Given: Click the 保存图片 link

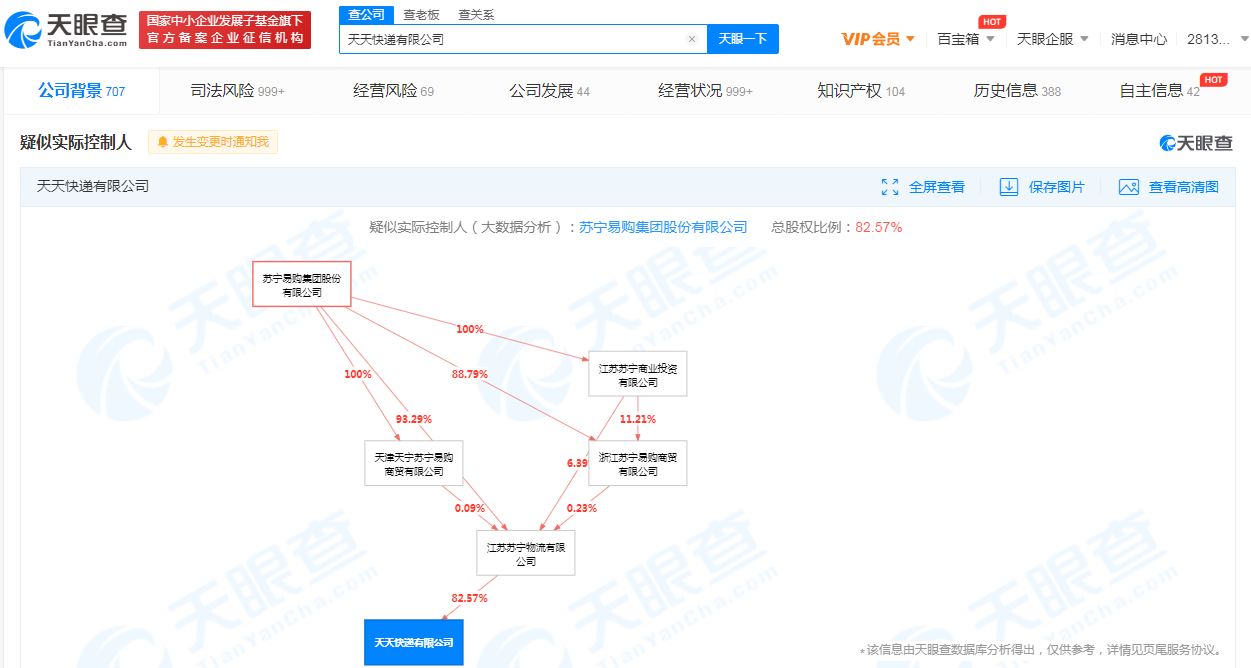Looking at the screenshot, I should coord(1057,187).
